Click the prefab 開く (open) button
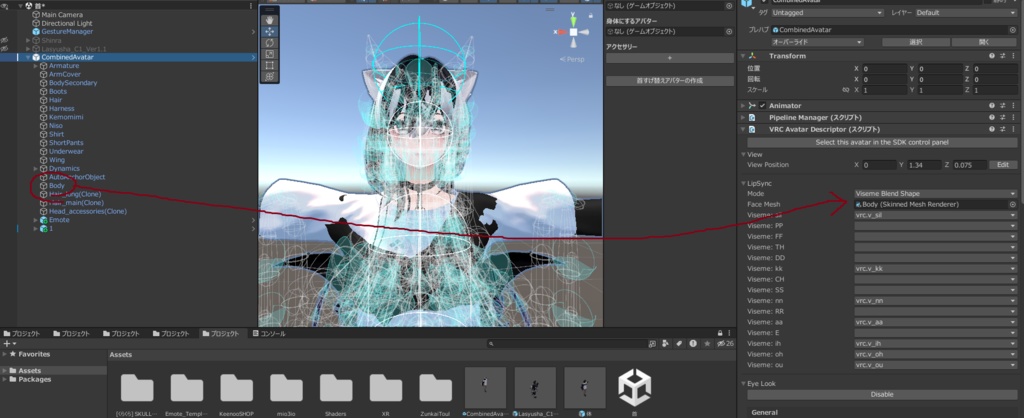Screen dimensions: 1024x418 (984, 42)
